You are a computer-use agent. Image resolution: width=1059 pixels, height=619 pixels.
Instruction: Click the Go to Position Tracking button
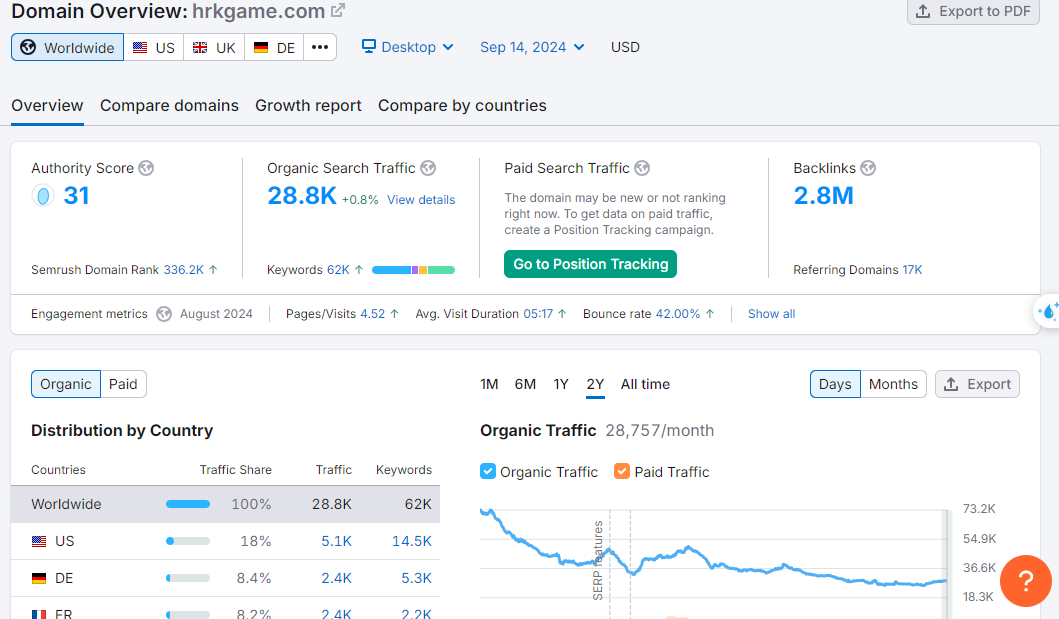click(x=591, y=264)
